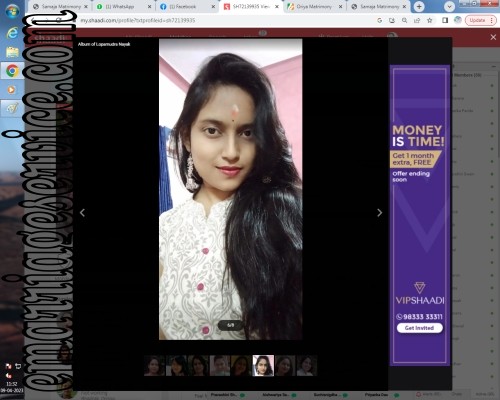Go to the previous photo with left chevron
Image resolution: width=500 pixels, height=400 pixels.
82,213
